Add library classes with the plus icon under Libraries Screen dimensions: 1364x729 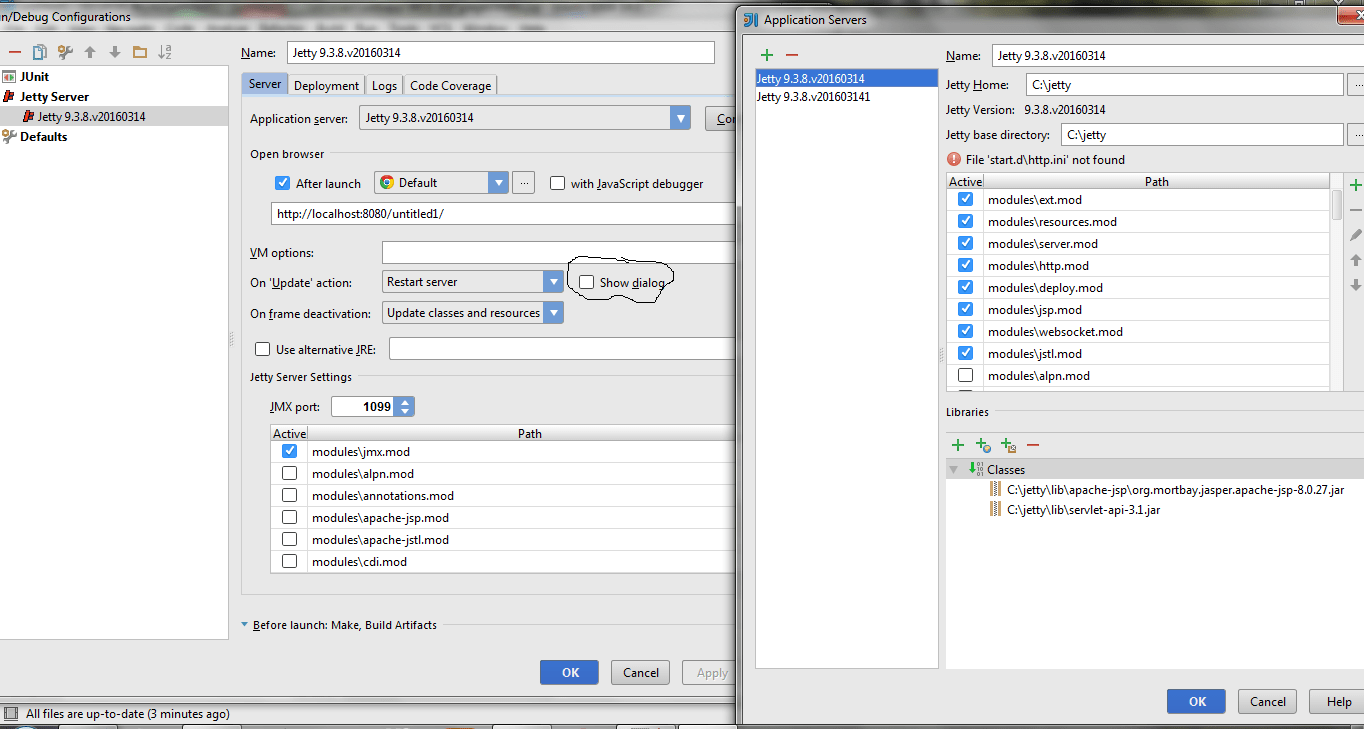pyautogui.click(x=958, y=445)
